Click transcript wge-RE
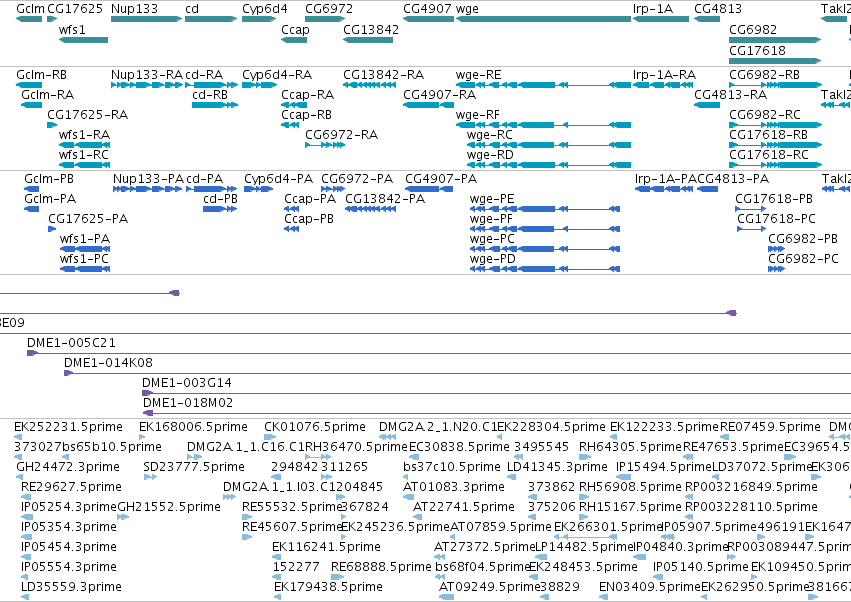Image resolution: width=851 pixels, height=602 pixels. click(543, 85)
